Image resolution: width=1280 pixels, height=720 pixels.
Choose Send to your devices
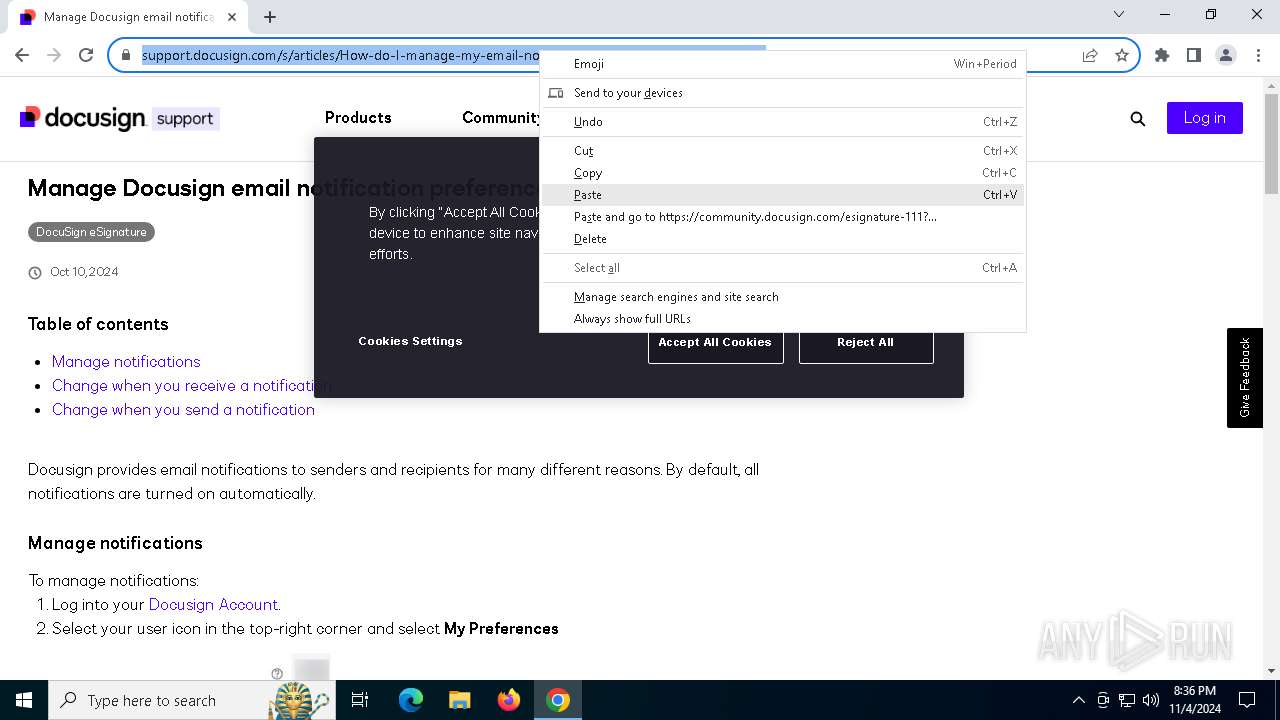coord(783,93)
